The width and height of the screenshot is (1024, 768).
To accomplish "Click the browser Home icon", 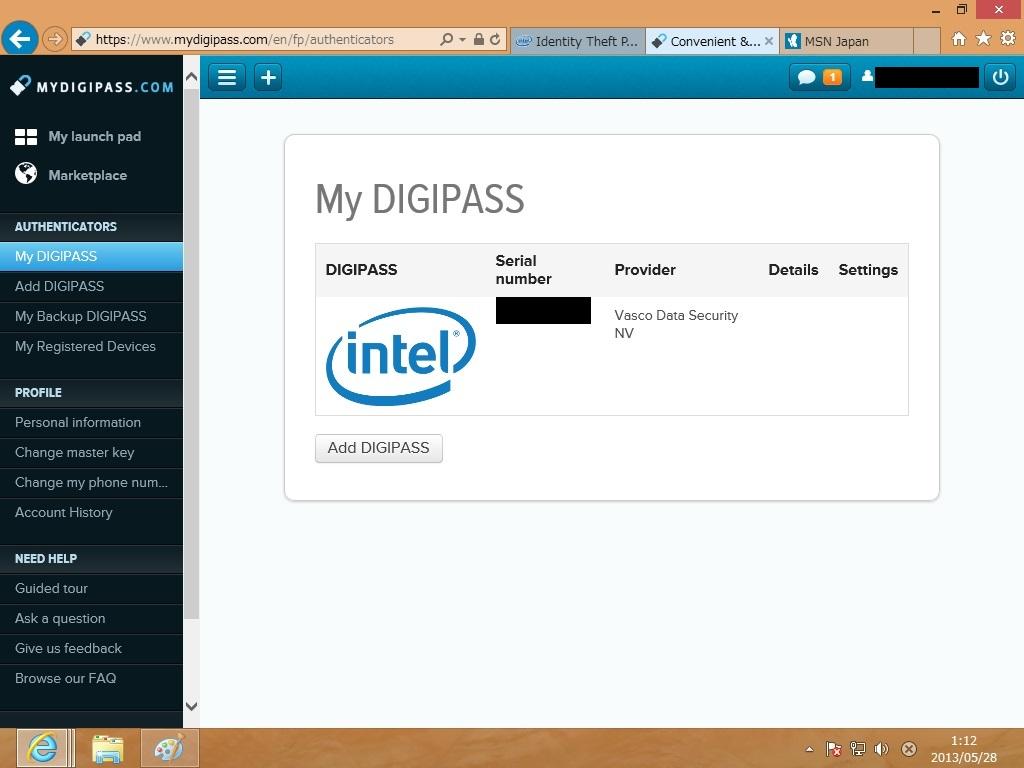I will (959, 39).
